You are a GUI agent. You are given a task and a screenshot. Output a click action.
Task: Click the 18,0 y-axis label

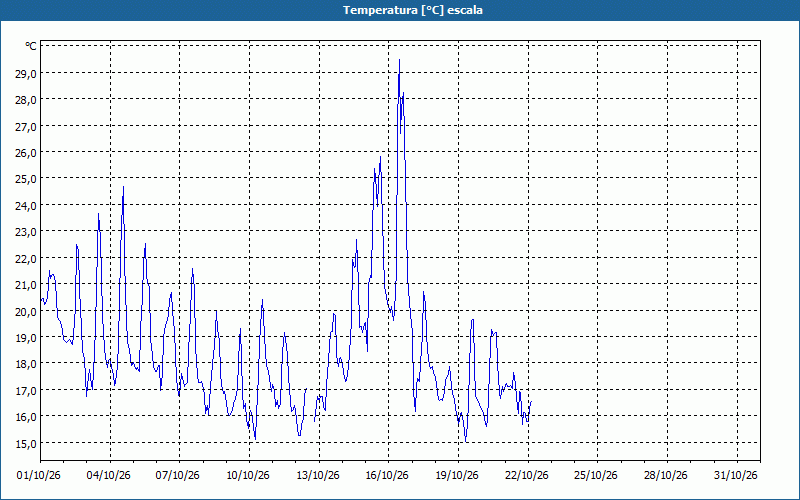pos(26,364)
